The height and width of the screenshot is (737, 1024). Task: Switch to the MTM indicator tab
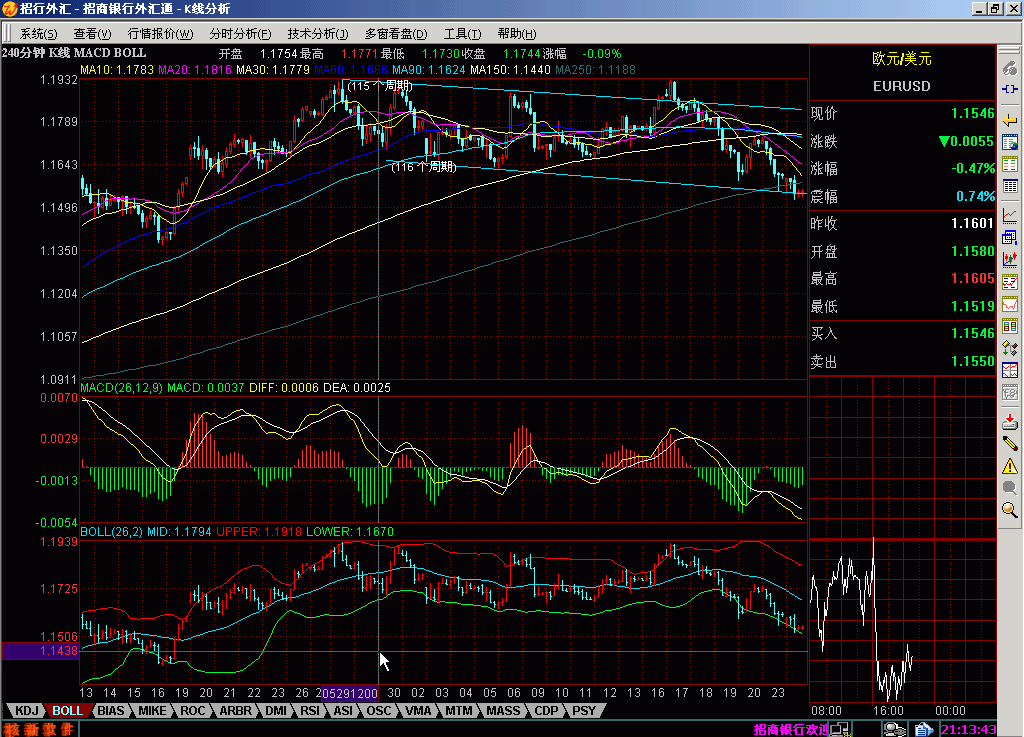click(458, 711)
